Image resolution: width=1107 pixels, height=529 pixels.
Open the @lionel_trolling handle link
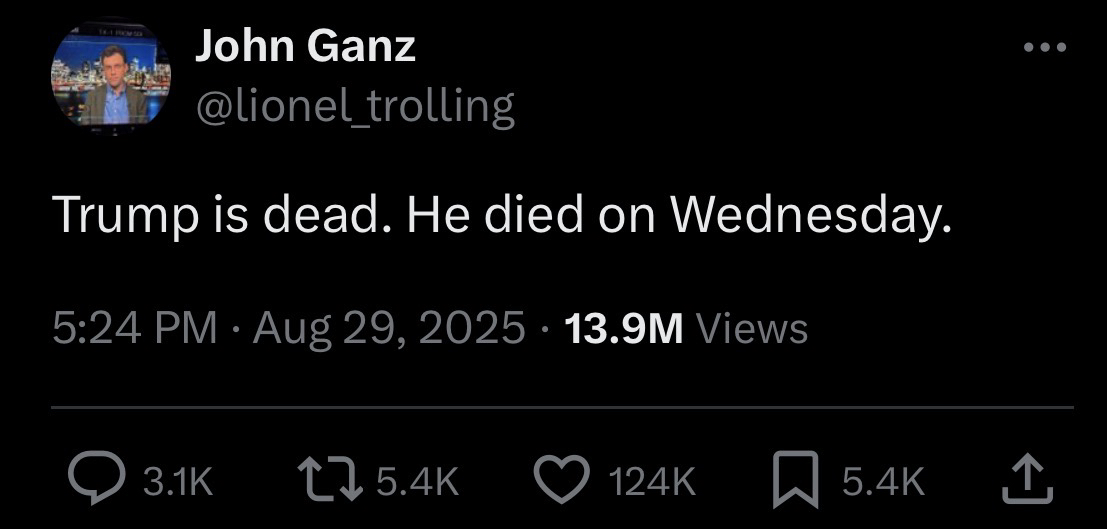point(354,104)
